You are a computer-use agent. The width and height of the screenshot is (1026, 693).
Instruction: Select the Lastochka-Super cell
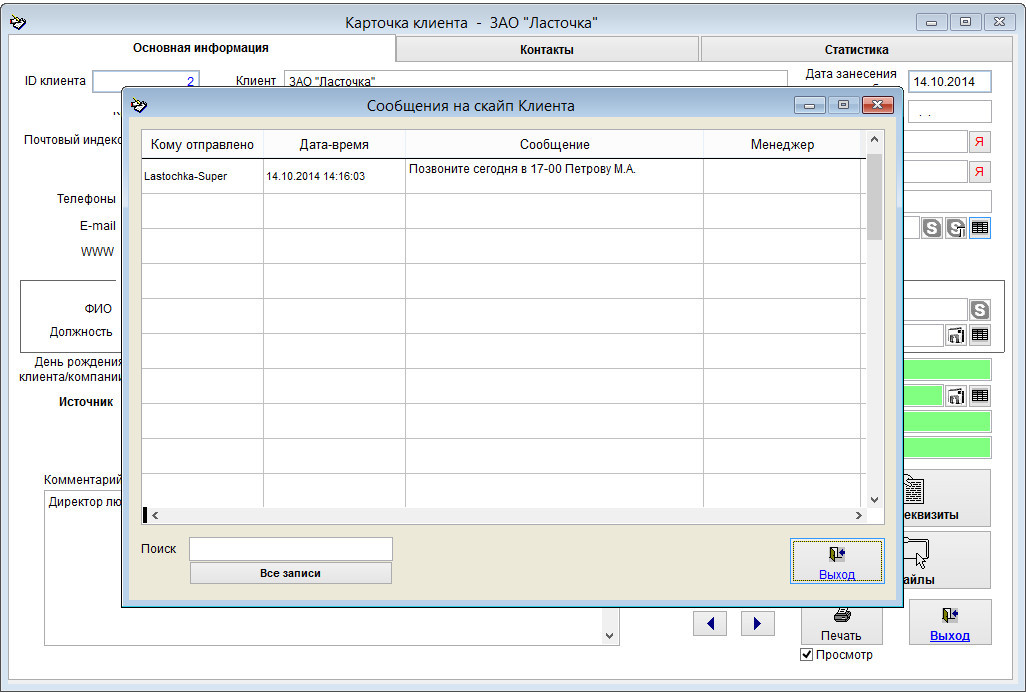point(202,176)
